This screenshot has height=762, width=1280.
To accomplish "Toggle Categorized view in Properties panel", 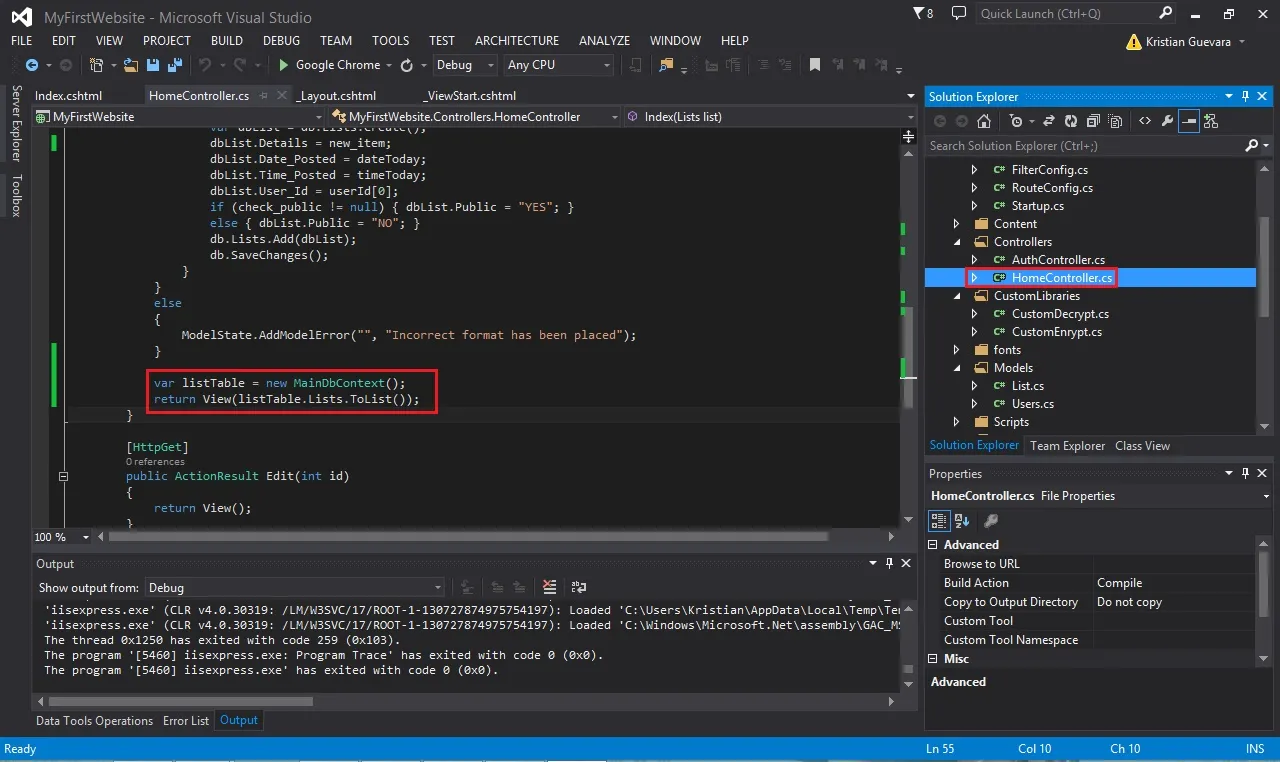I will pos(939,520).
